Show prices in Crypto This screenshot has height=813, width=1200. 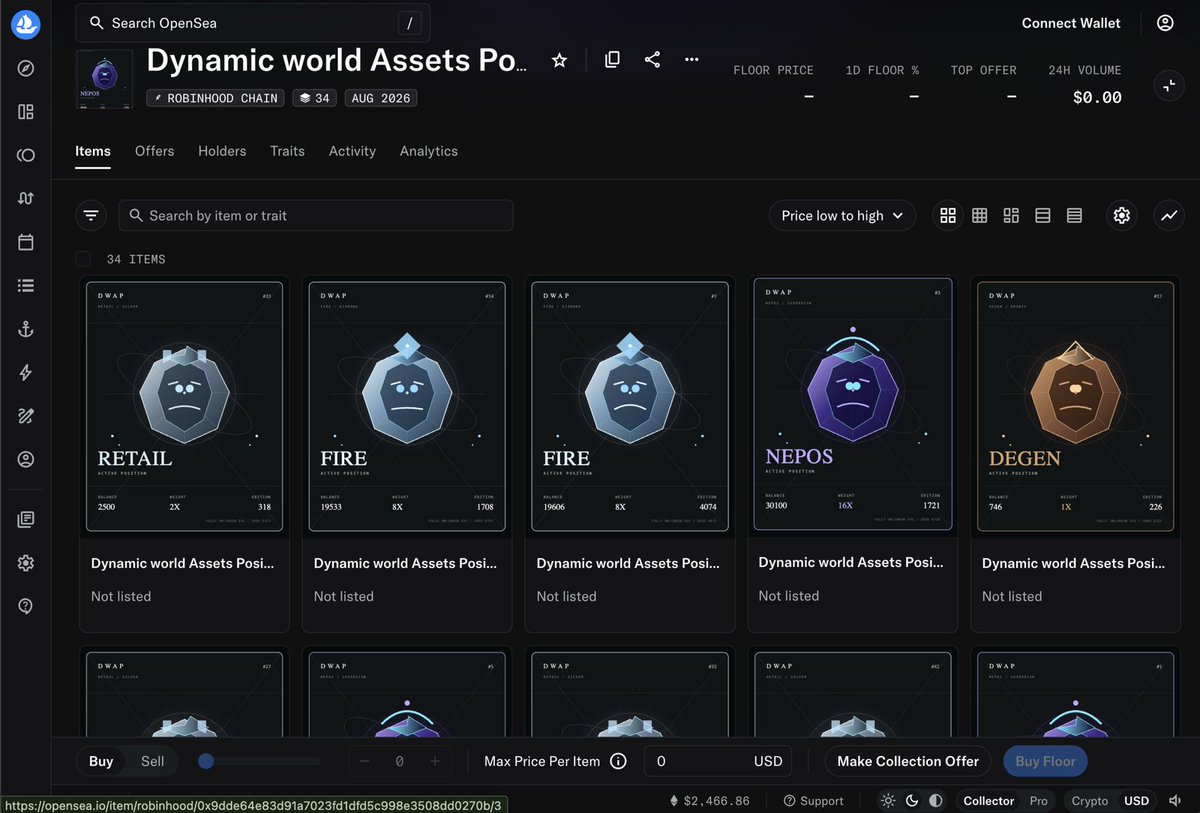[1090, 801]
